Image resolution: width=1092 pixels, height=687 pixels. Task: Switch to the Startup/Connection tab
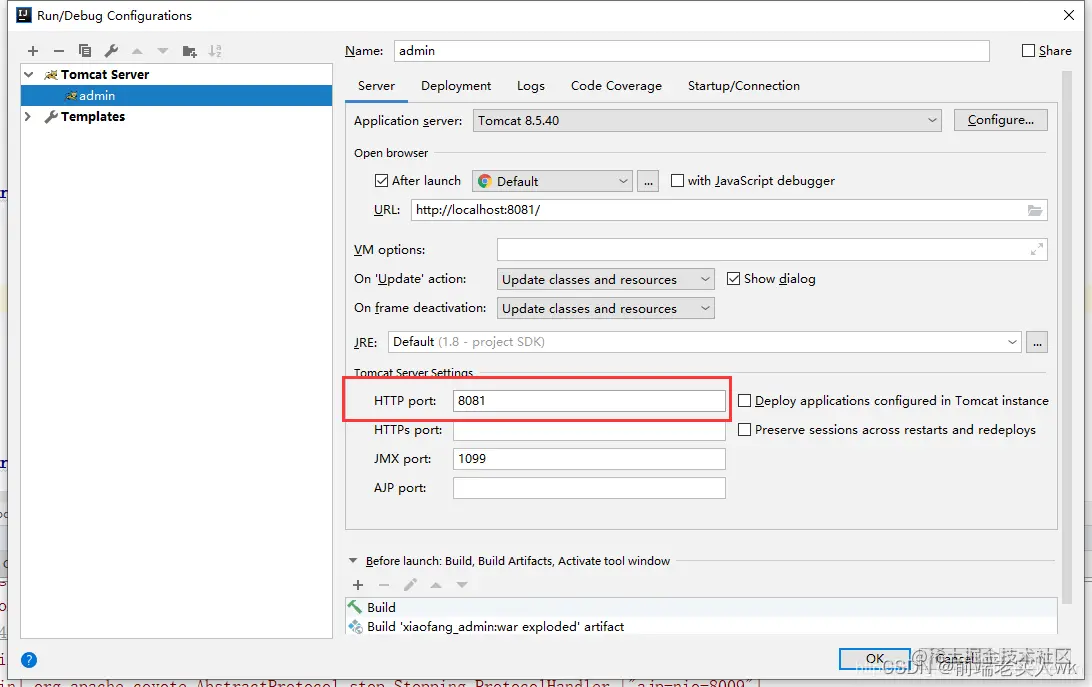(744, 86)
